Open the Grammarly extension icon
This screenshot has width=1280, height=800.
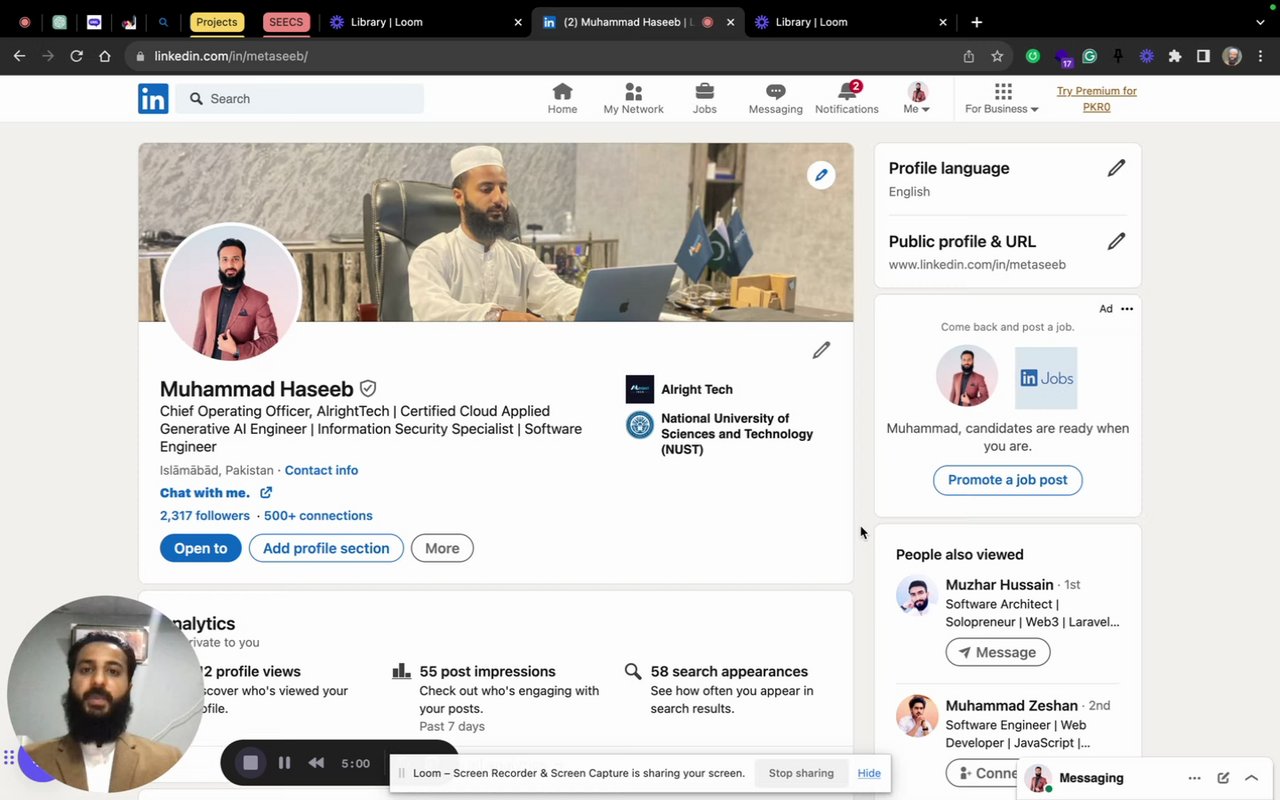click(1090, 56)
